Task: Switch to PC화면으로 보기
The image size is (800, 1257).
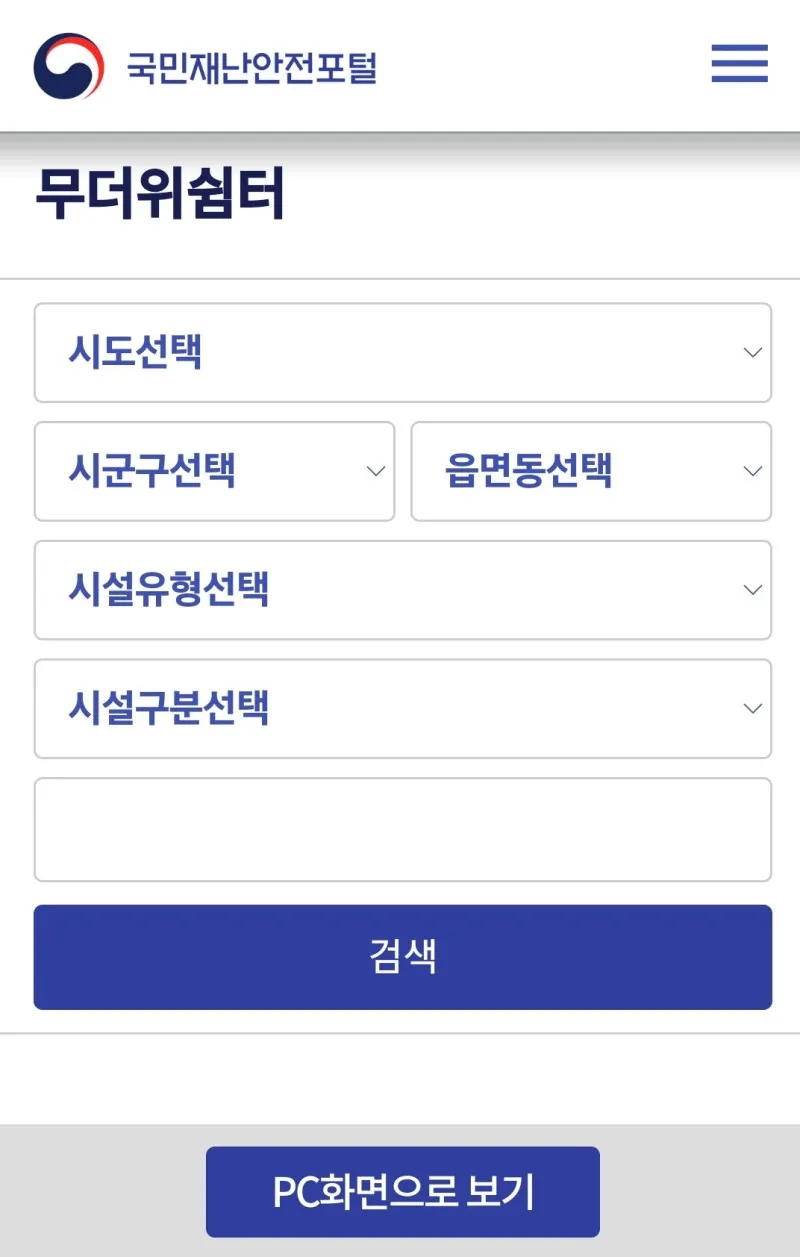Action: pyautogui.click(x=402, y=1191)
